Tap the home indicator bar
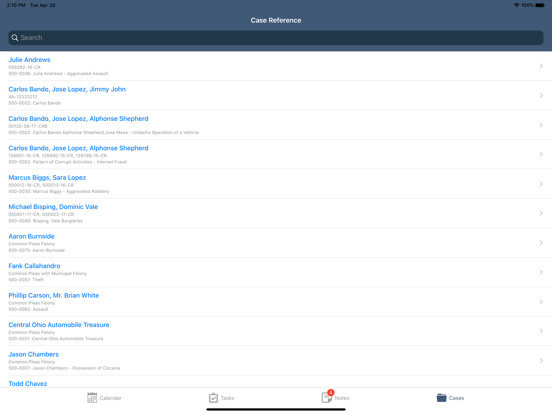Screen dimensions: 552x414 pyautogui.click(x=276, y=409)
